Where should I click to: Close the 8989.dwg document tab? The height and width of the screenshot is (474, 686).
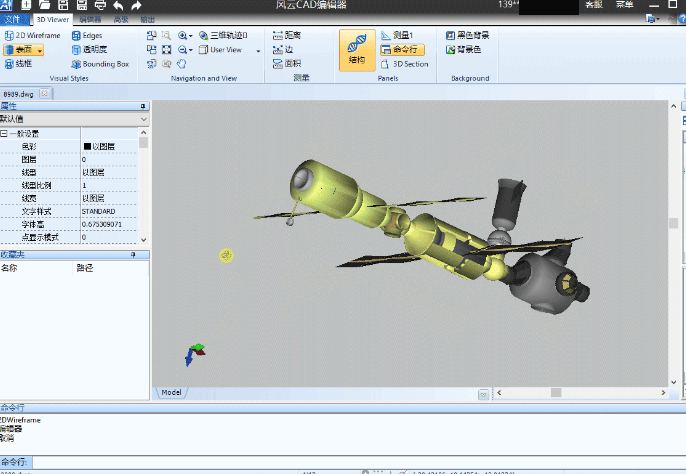pos(44,93)
